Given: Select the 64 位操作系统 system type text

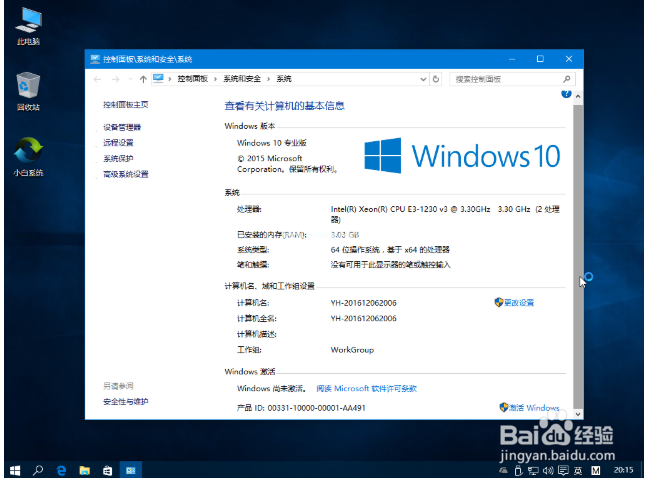Looking at the screenshot, I should (x=390, y=249).
